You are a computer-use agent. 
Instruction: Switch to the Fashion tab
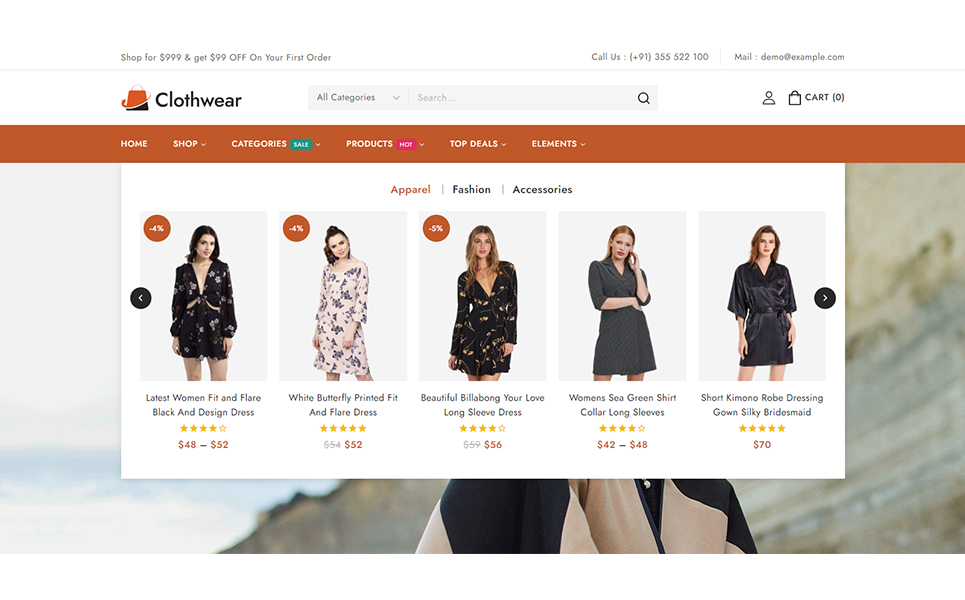[x=471, y=189]
